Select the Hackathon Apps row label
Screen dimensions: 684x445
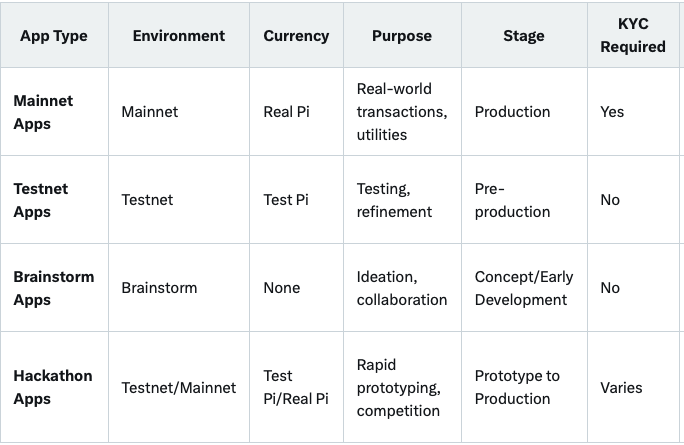pyautogui.click(x=53, y=387)
